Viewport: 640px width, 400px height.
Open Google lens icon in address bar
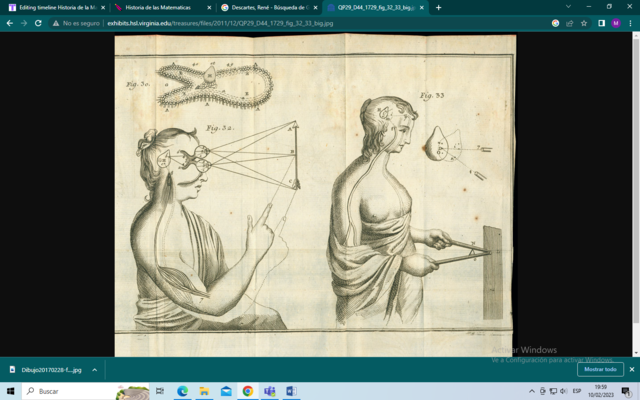(555, 23)
